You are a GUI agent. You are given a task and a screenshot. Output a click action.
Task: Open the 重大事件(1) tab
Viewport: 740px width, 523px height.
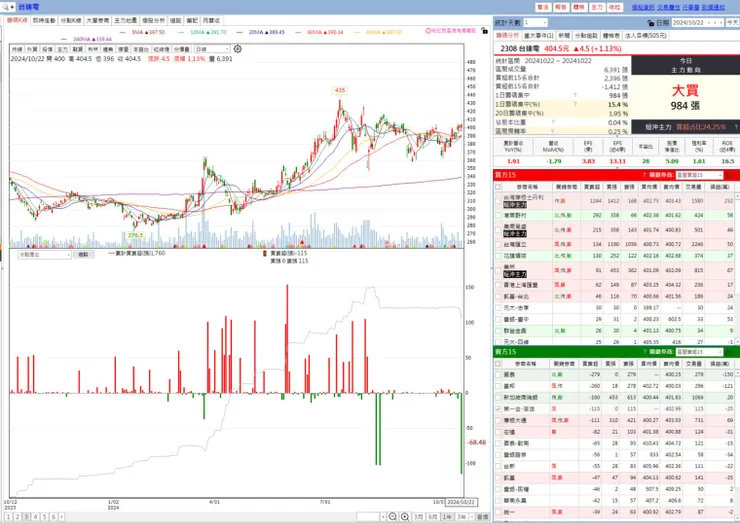click(x=538, y=35)
